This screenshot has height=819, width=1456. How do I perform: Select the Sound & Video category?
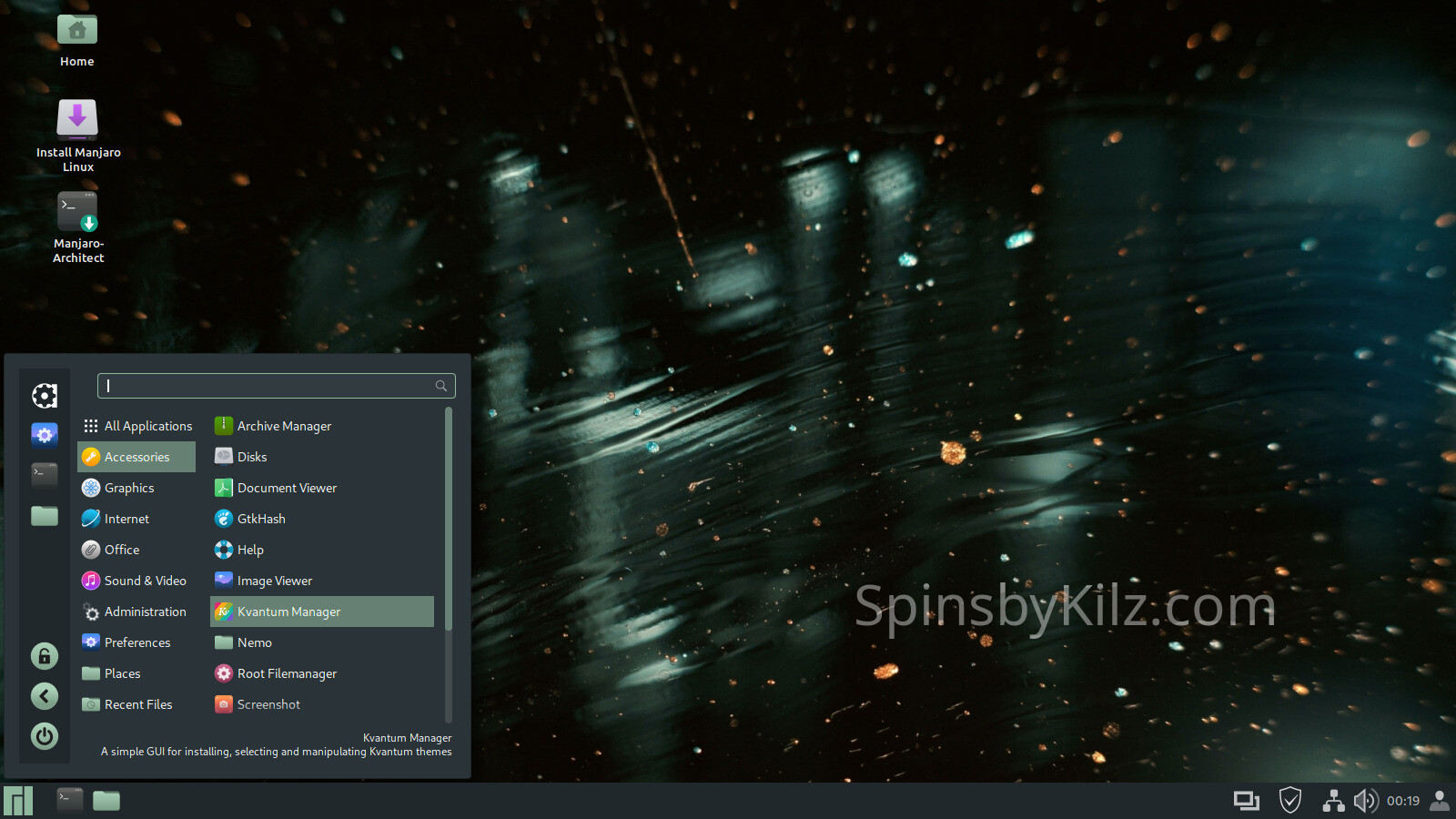(145, 581)
